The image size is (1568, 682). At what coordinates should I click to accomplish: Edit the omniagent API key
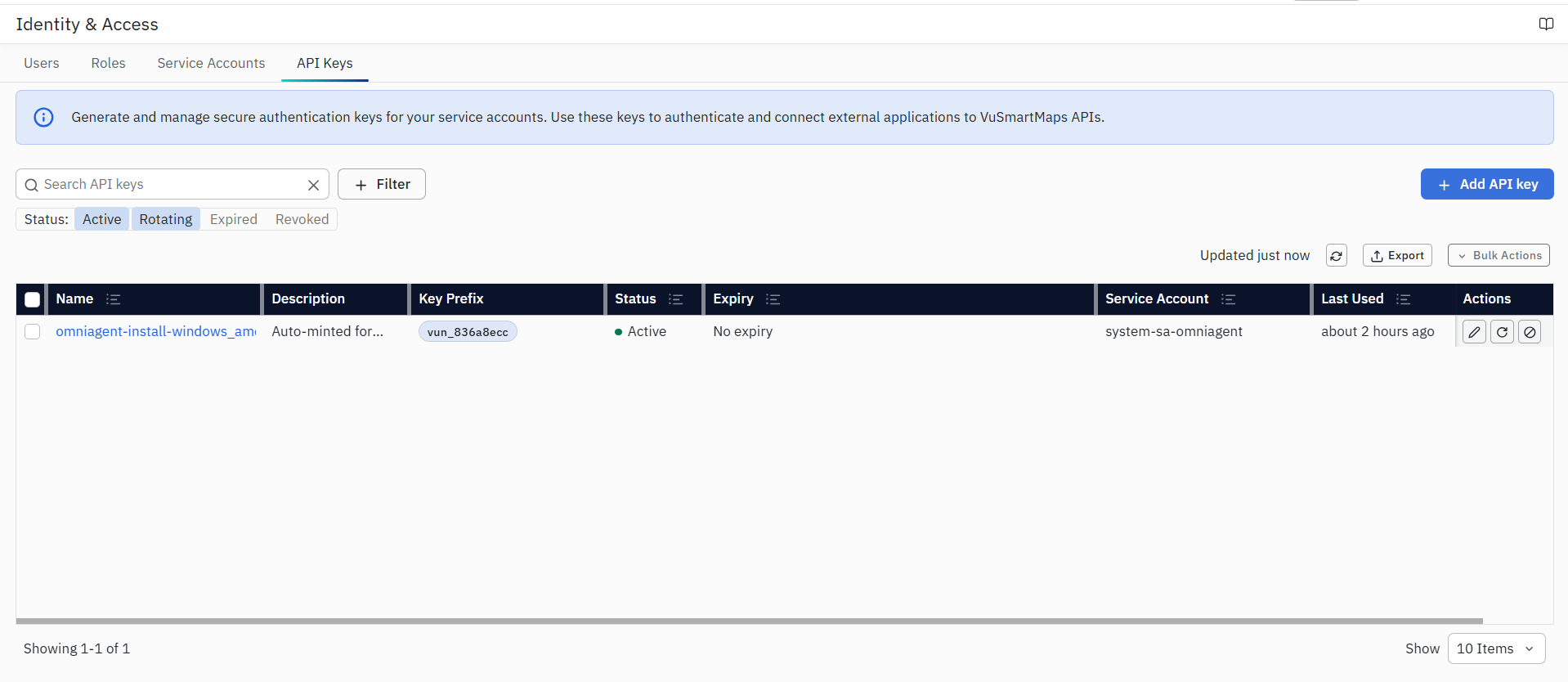point(1474,332)
